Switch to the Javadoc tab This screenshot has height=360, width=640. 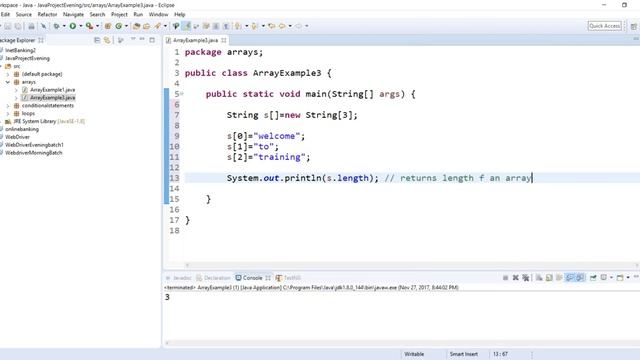click(179, 278)
